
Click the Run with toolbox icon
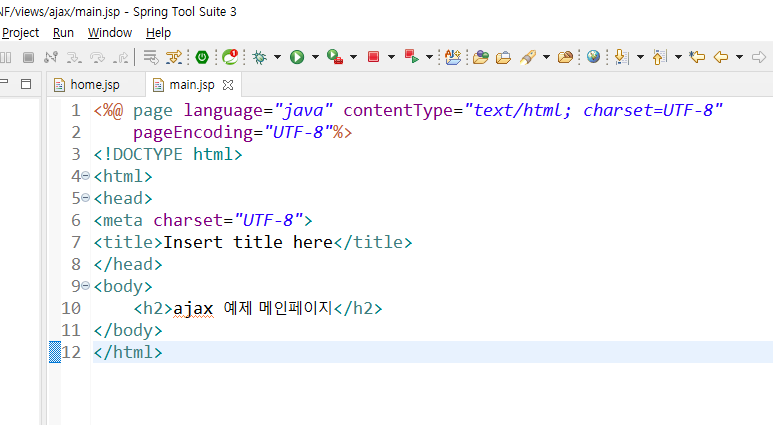335,57
